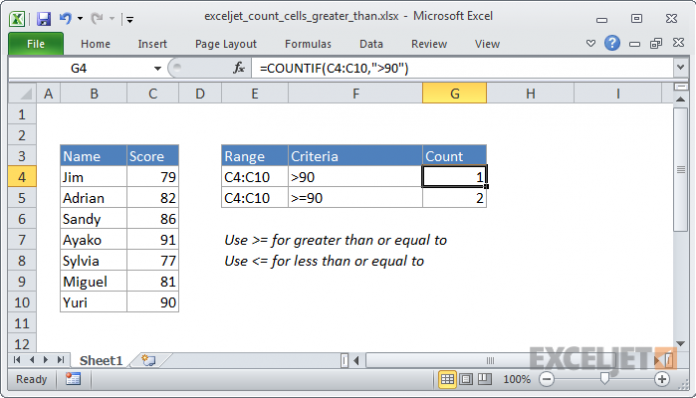Switch to Page Break Preview view
Screen dimensions: 696x398
pyautogui.click(x=485, y=379)
